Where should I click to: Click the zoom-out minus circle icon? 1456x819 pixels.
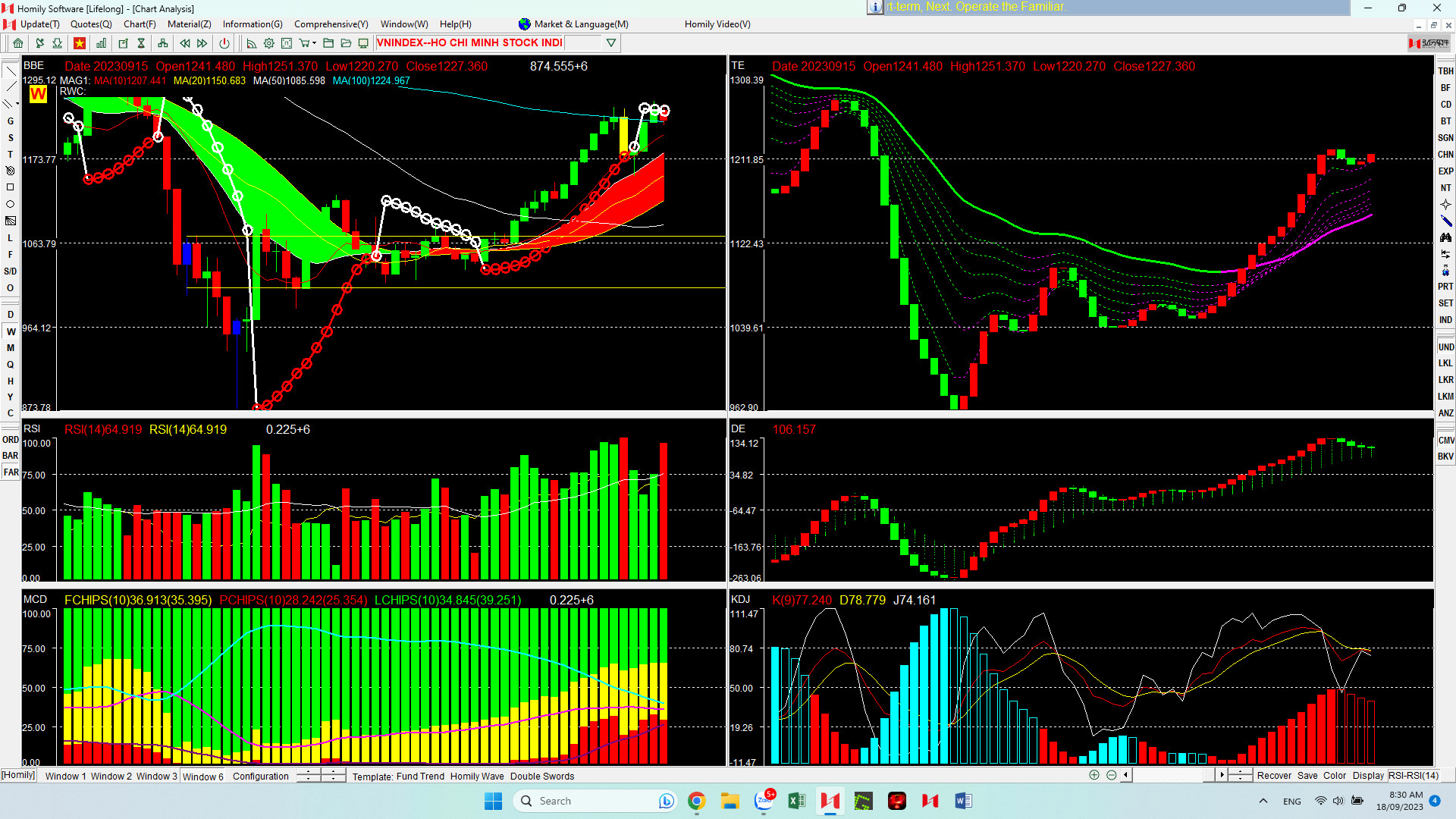tap(1111, 775)
